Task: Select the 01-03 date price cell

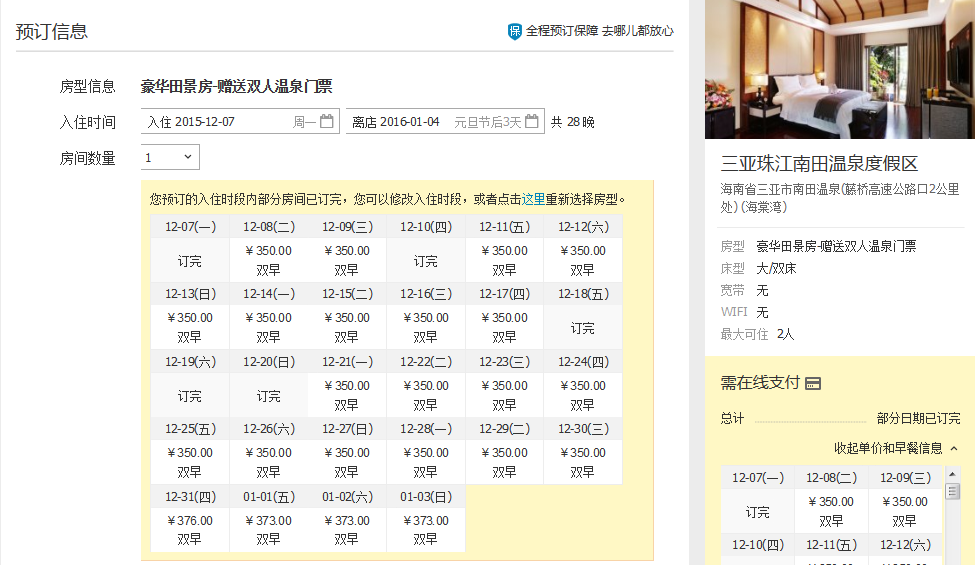Action: click(425, 529)
